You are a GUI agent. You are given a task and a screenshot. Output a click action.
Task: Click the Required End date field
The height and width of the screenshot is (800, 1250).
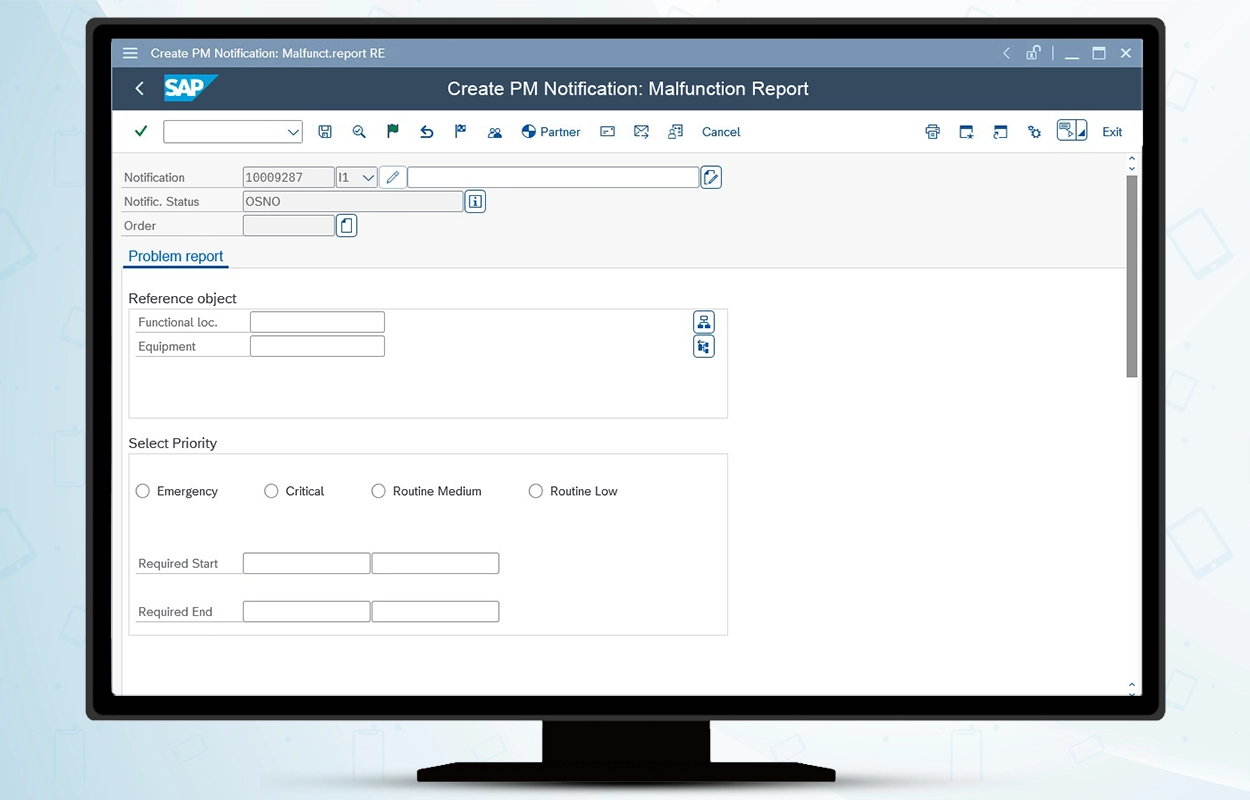point(306,611)
